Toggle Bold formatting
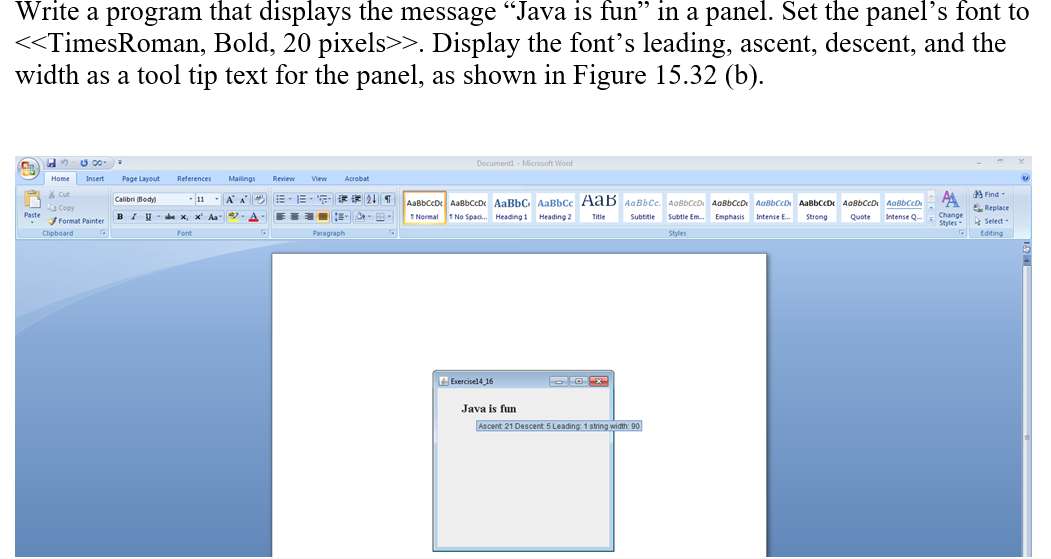This screenshot has height=559, width=1051. tap(120, 217)
